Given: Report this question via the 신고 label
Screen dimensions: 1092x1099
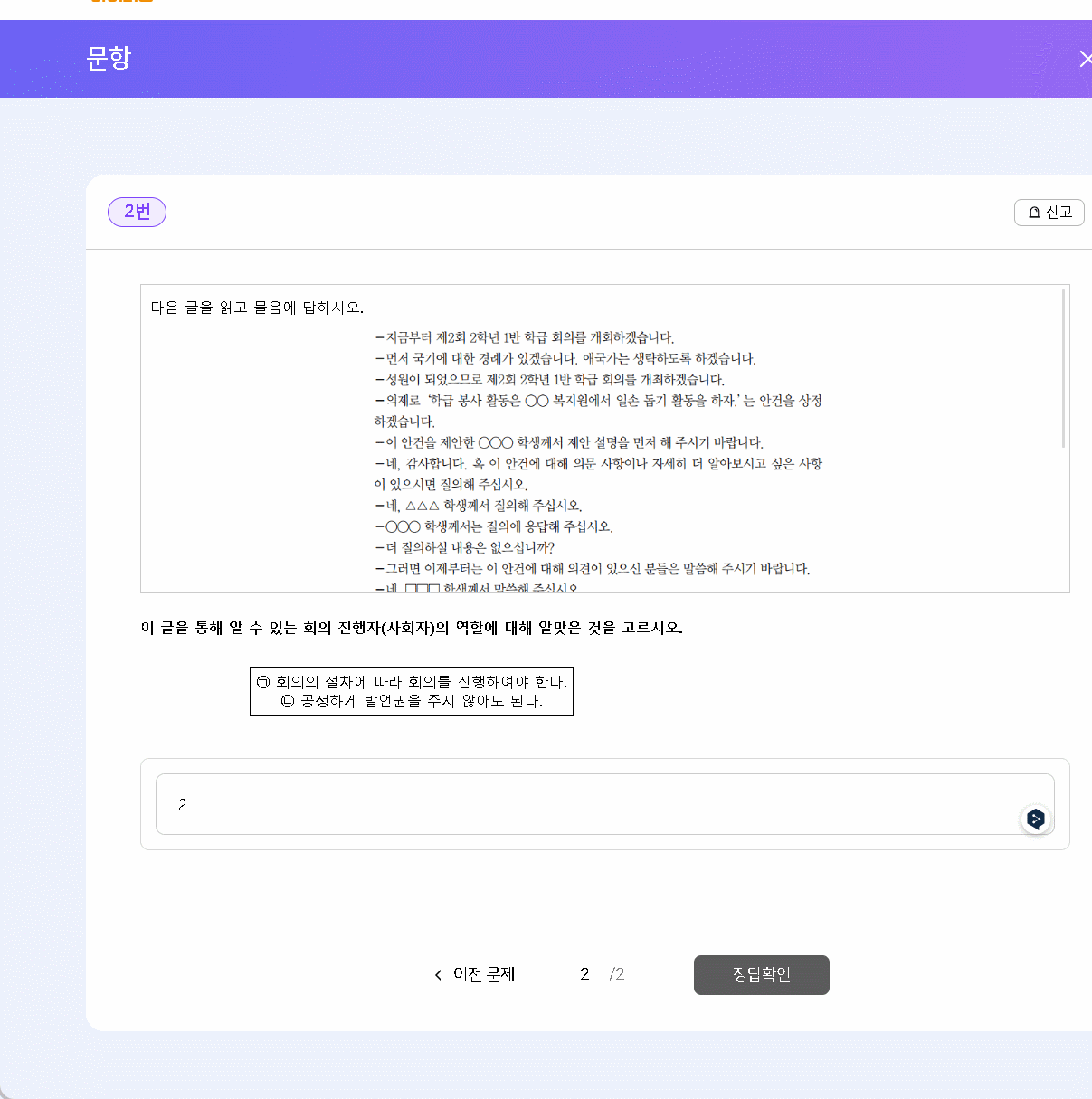Looking at the screenshot, I should [1059, 213].
